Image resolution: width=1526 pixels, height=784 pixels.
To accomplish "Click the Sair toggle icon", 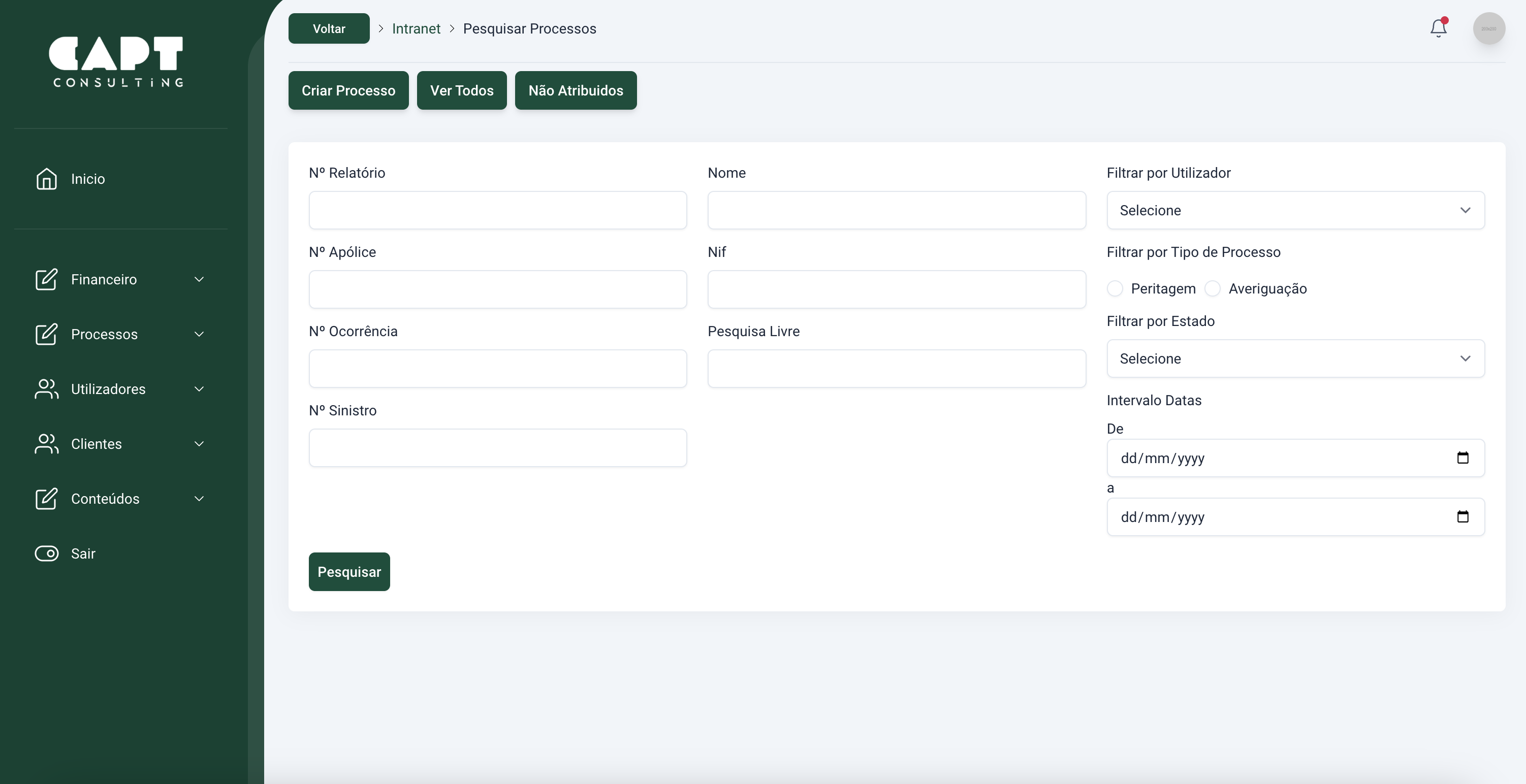I will (46, 553).
